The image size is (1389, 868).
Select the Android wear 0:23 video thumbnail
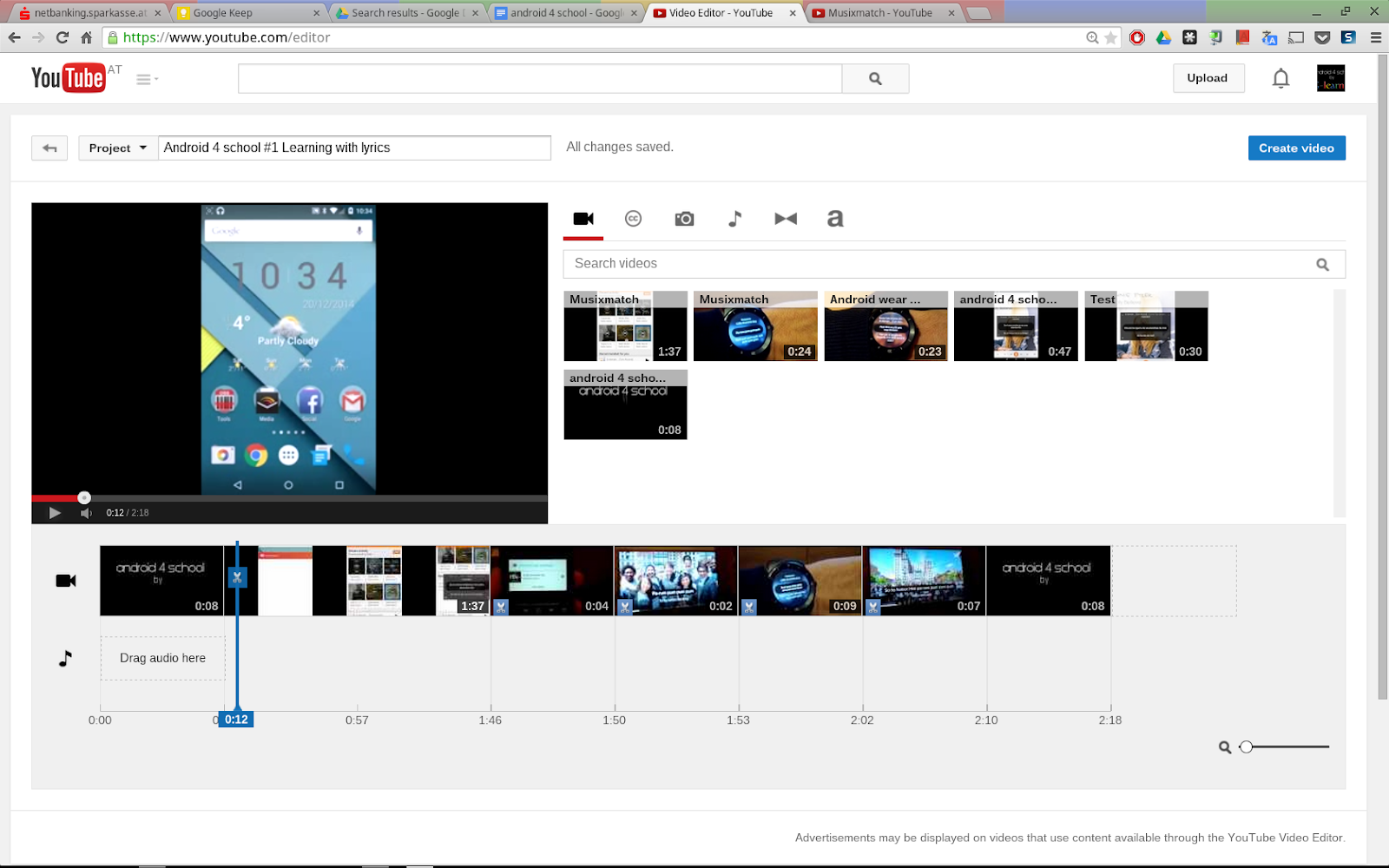[885, 325]
